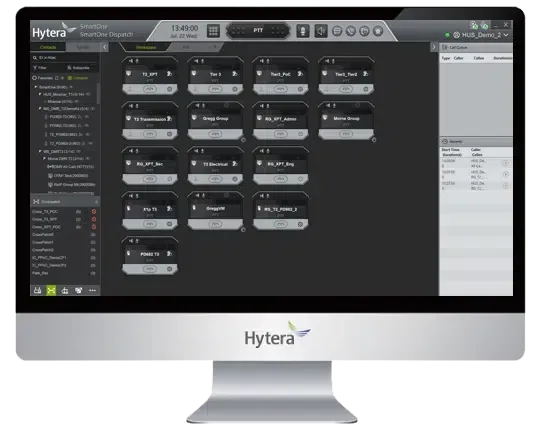
Task: Collapse the left Contacts panel arrow
Action: [105, 47]
